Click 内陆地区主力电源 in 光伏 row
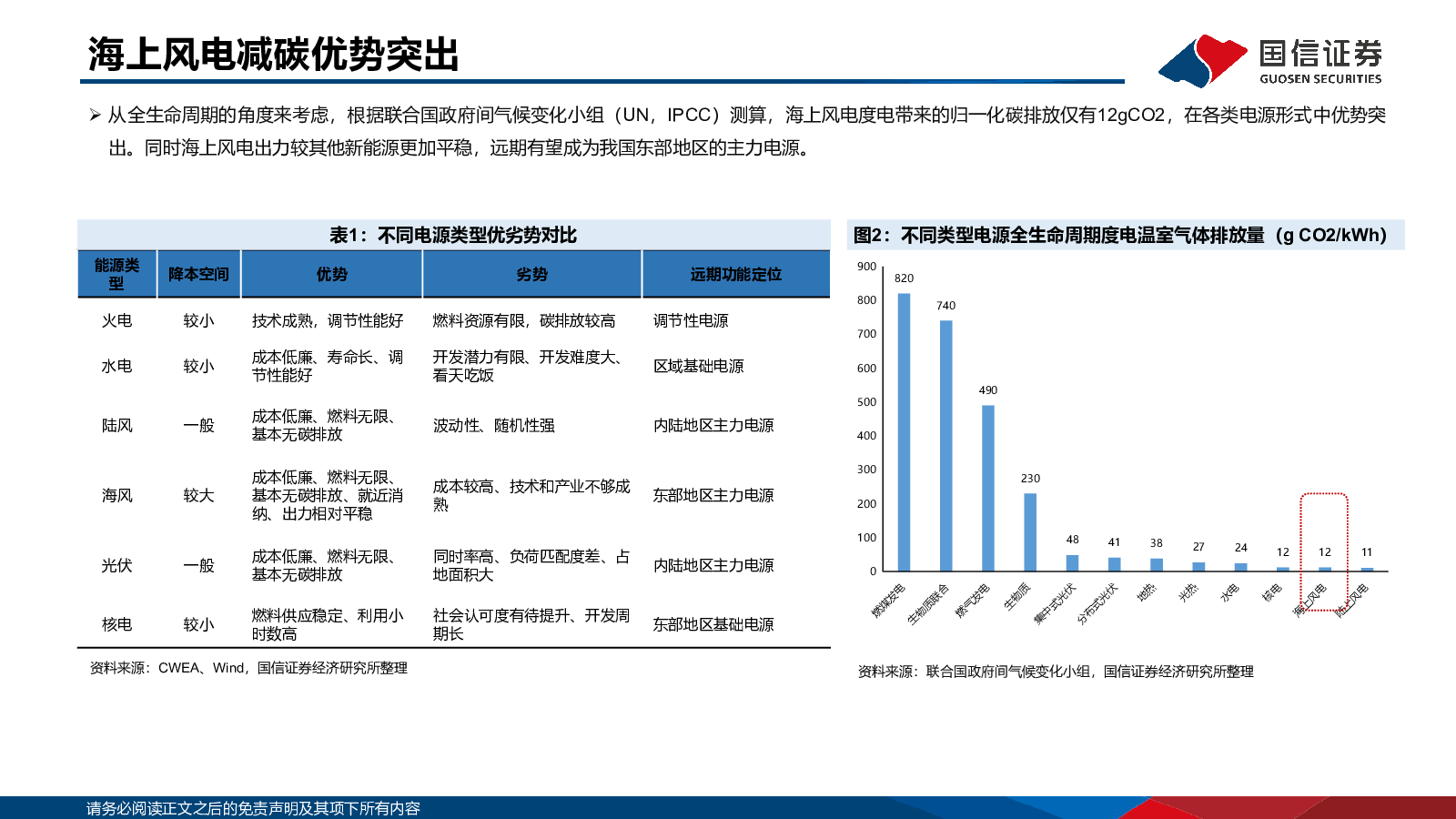 [x=713, y=565]
